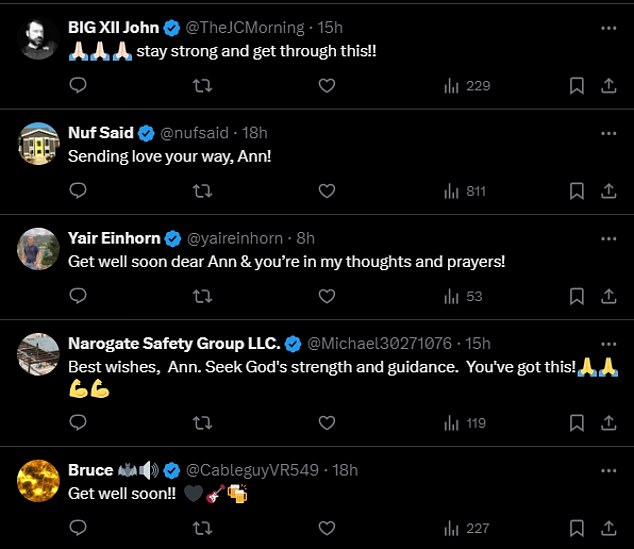Reply to BIG XII John's tweet
Image resolution: width=634 pixels, height=549 pixels.
pos(78,85)
